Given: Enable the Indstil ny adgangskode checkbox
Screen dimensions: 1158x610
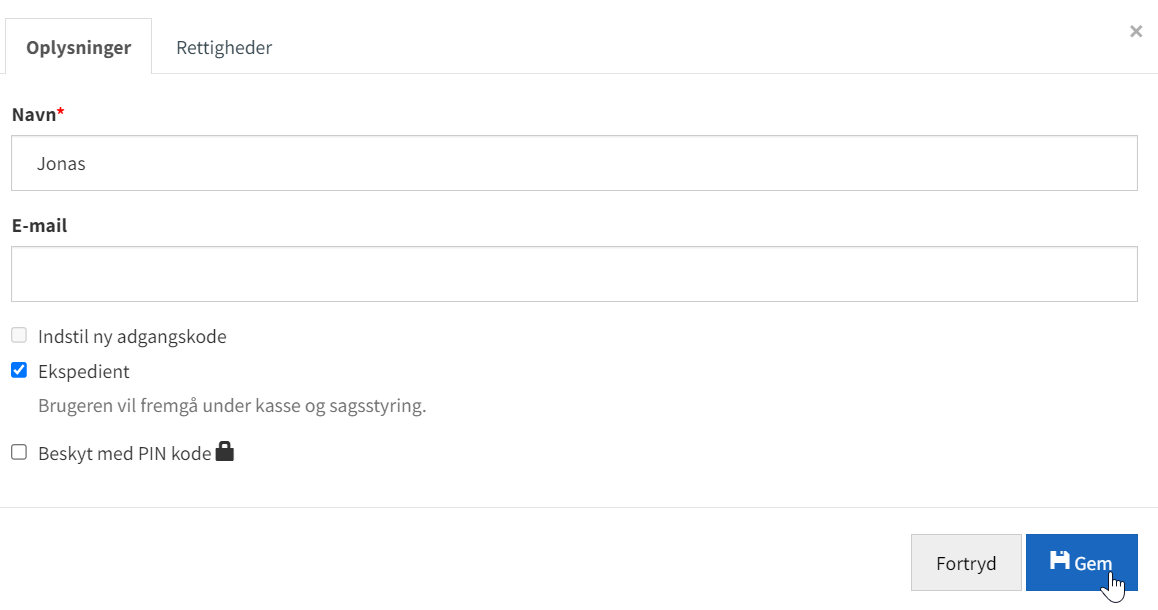Looking at the screenshot, I should pos(19,335).
